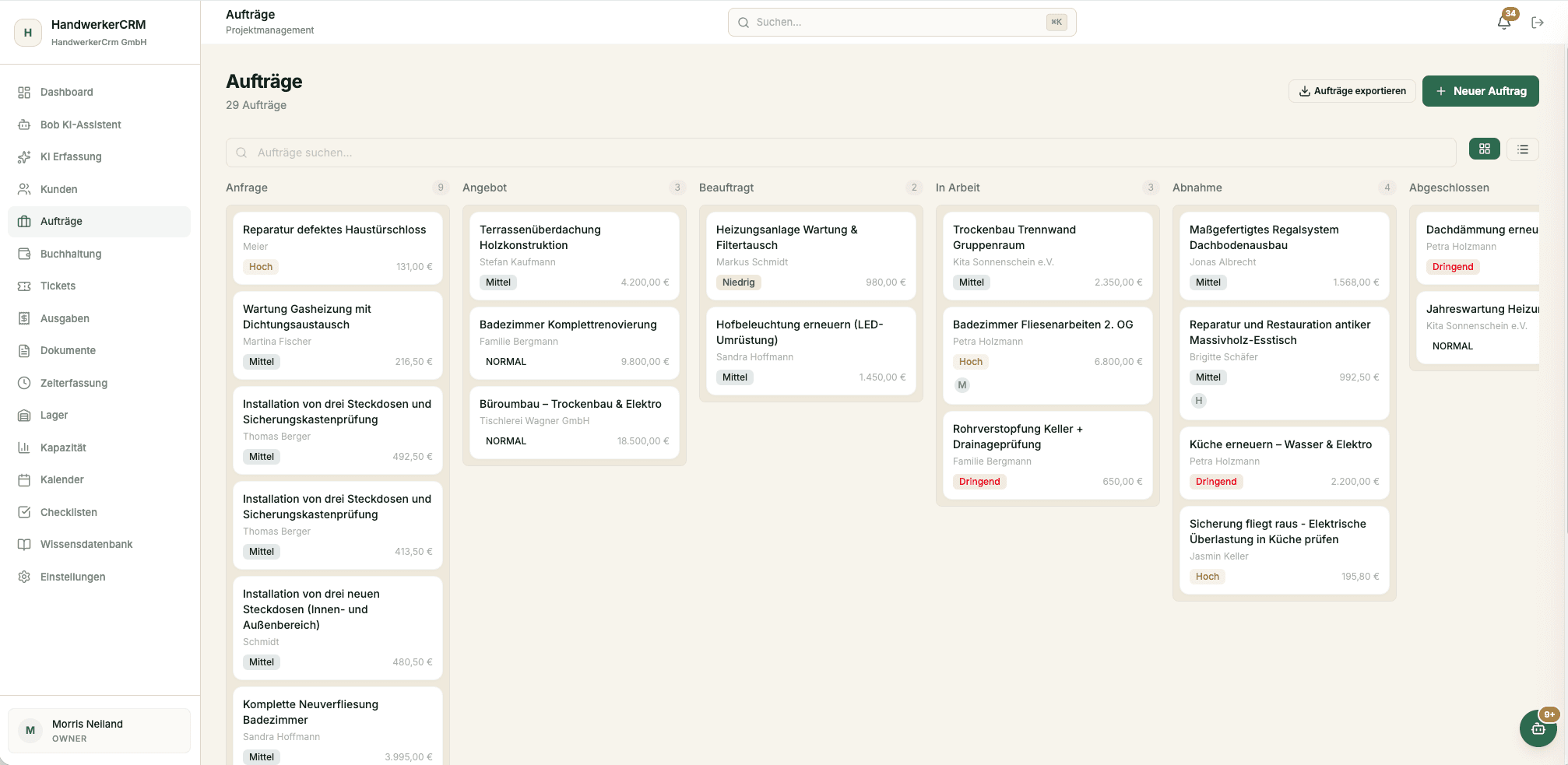Image resolution: width=1568 pixels, height=765 pixels.
Task: Open the Wissensdatenbank book icon
Action: click(24, 545)
